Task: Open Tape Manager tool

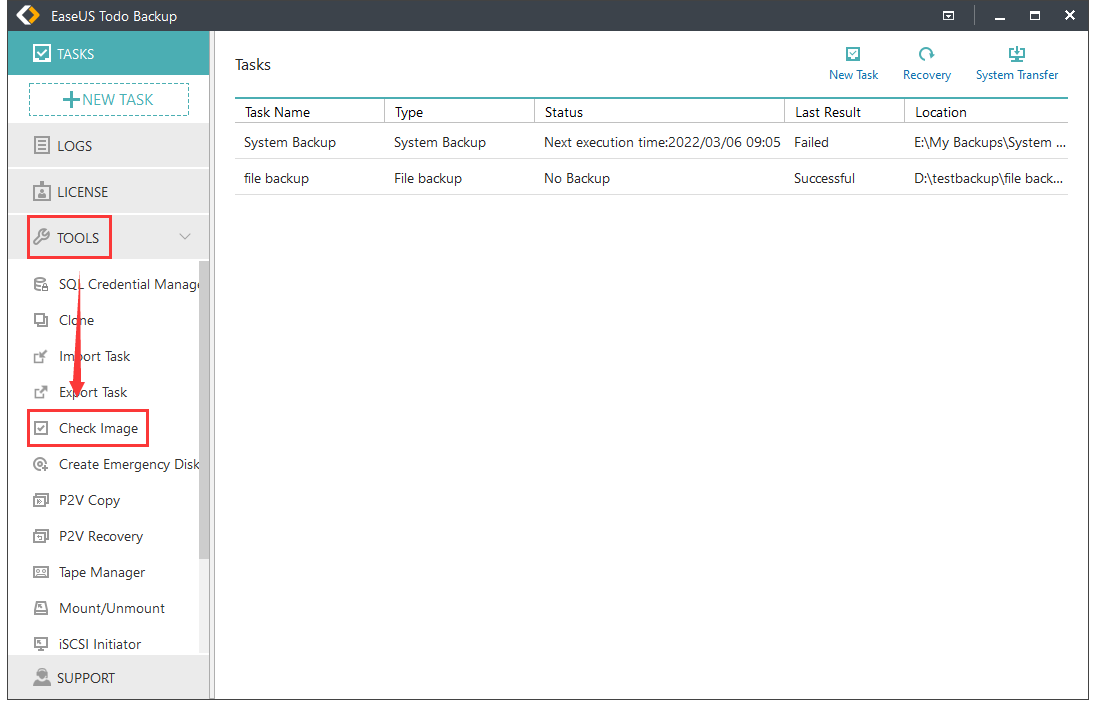Action: (102, 572)
